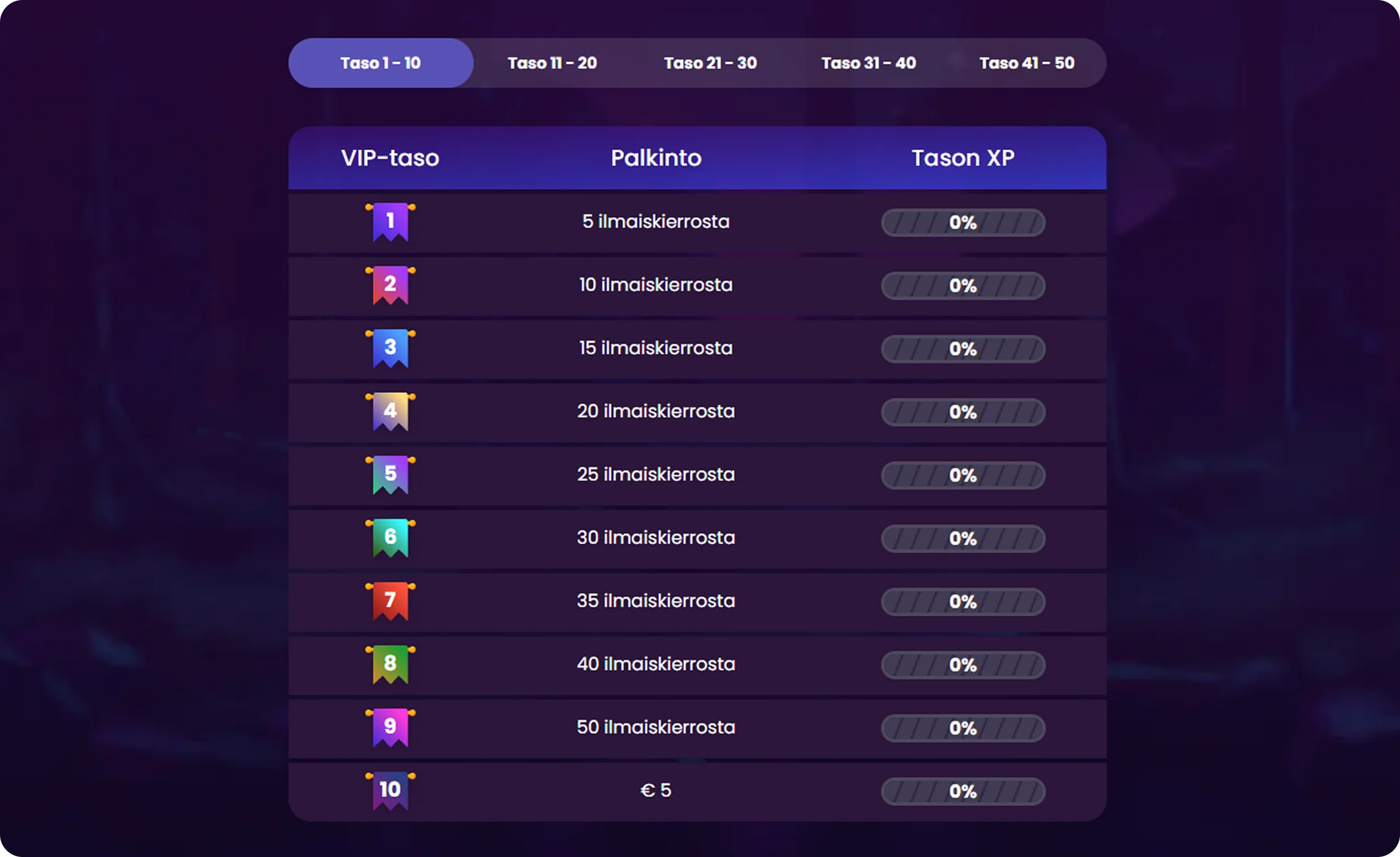
Task: Click the Palkinto column header
Action: tap(655, 158)
